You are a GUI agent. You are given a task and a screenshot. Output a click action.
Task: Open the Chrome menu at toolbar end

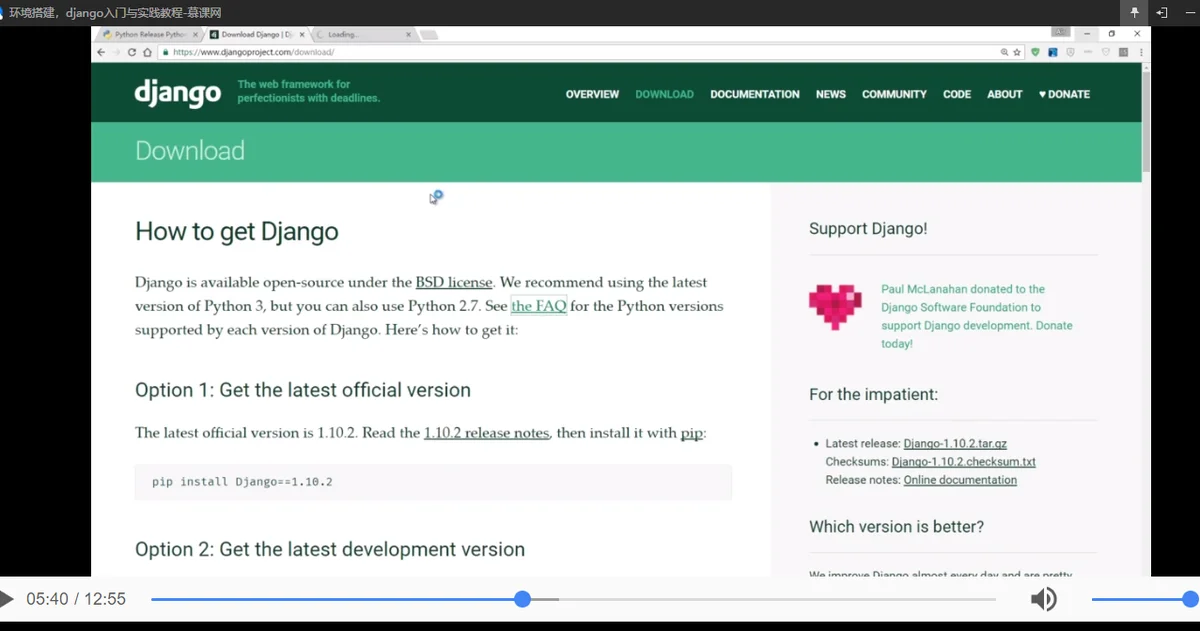(1140, 52)
